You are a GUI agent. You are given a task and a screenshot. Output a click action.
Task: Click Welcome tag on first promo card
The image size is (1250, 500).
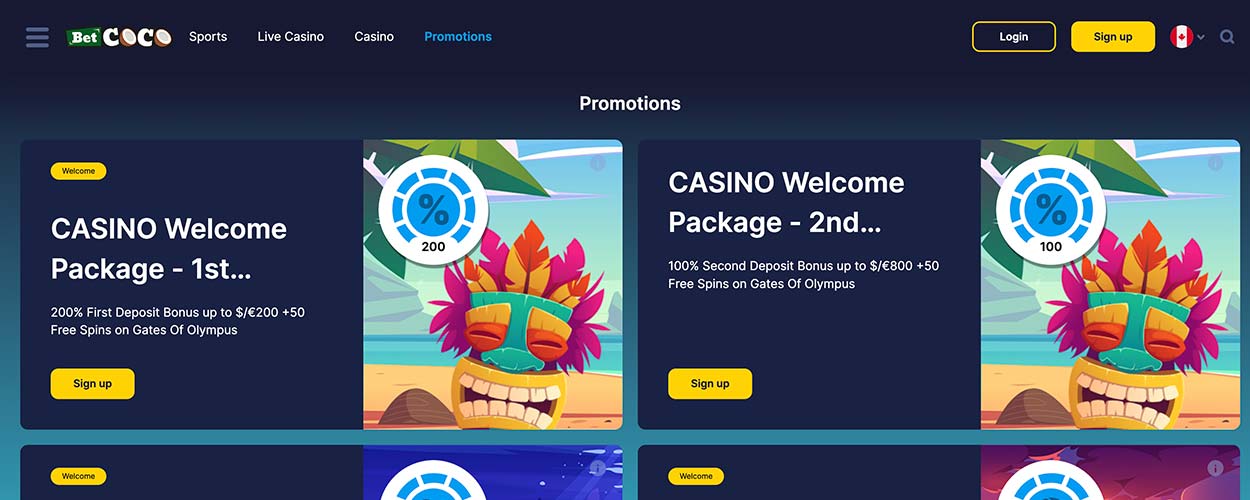(x=78, y=171)
